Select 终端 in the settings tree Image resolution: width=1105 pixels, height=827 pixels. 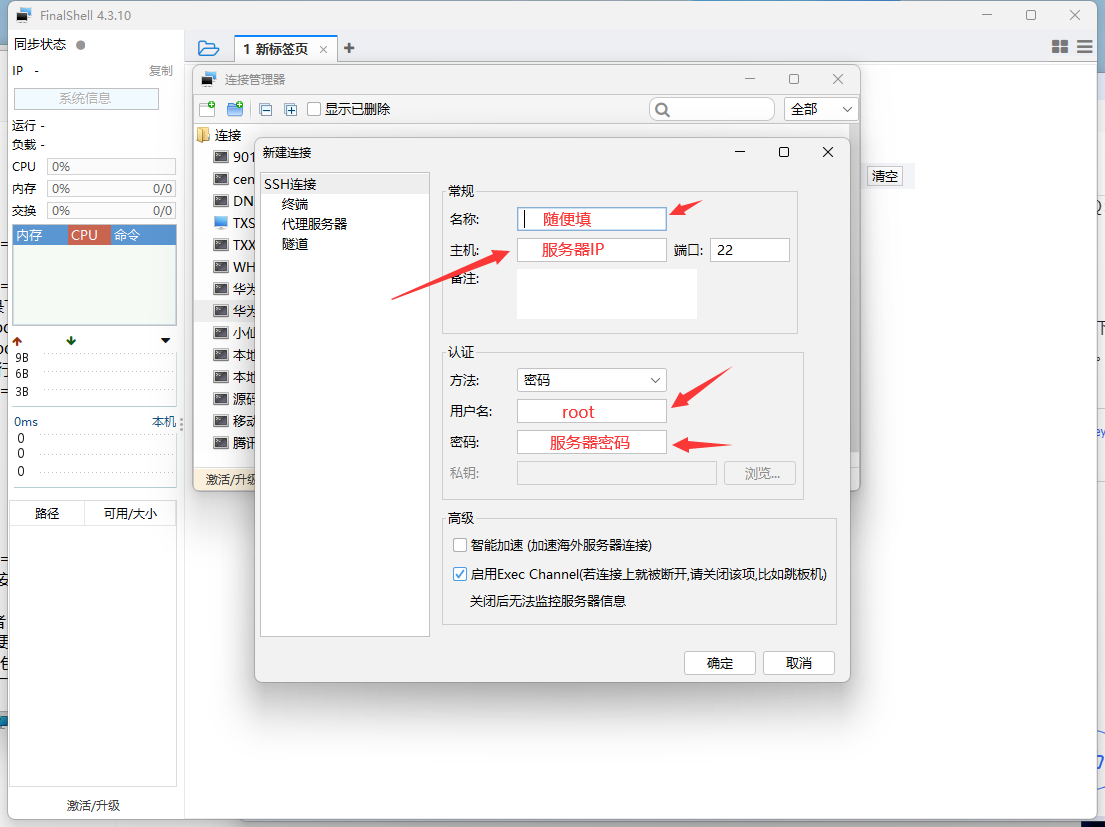click(x=295, y=204)
